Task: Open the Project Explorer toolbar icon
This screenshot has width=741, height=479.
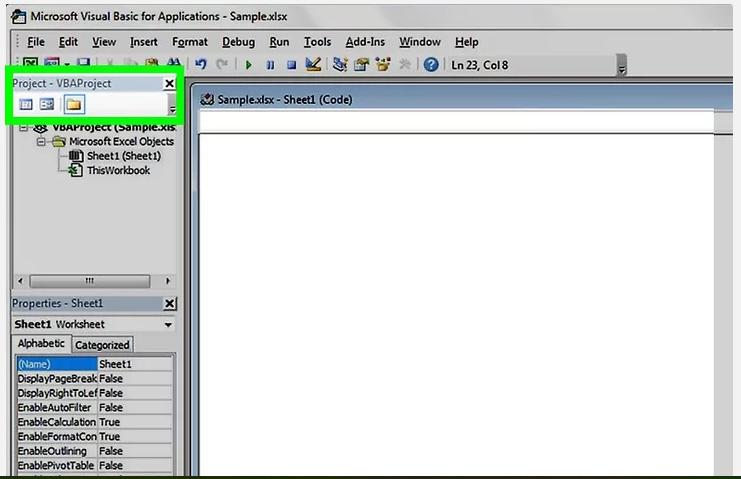Action: (340, 65)
